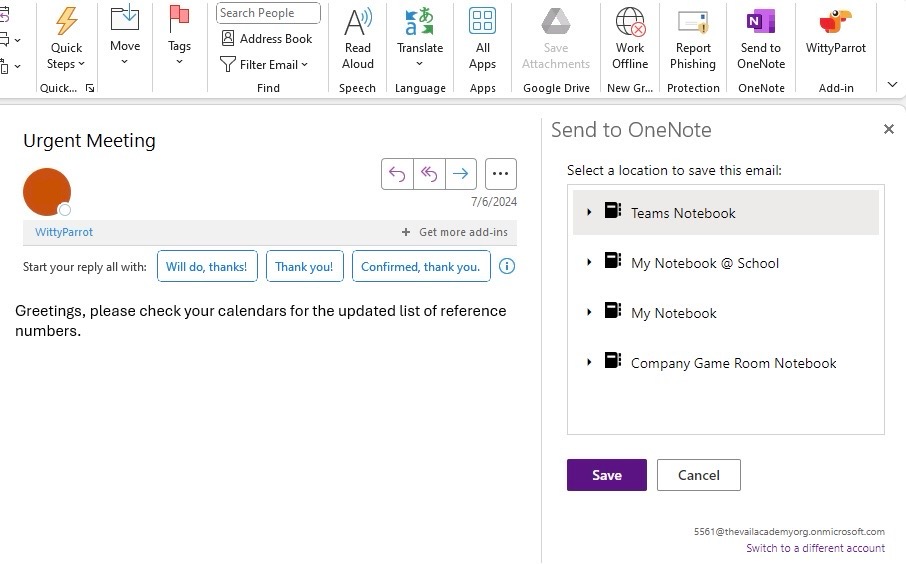Screen dimensions: 906x564
Task: Open the Translate language menu
Action: pos(420,38)
